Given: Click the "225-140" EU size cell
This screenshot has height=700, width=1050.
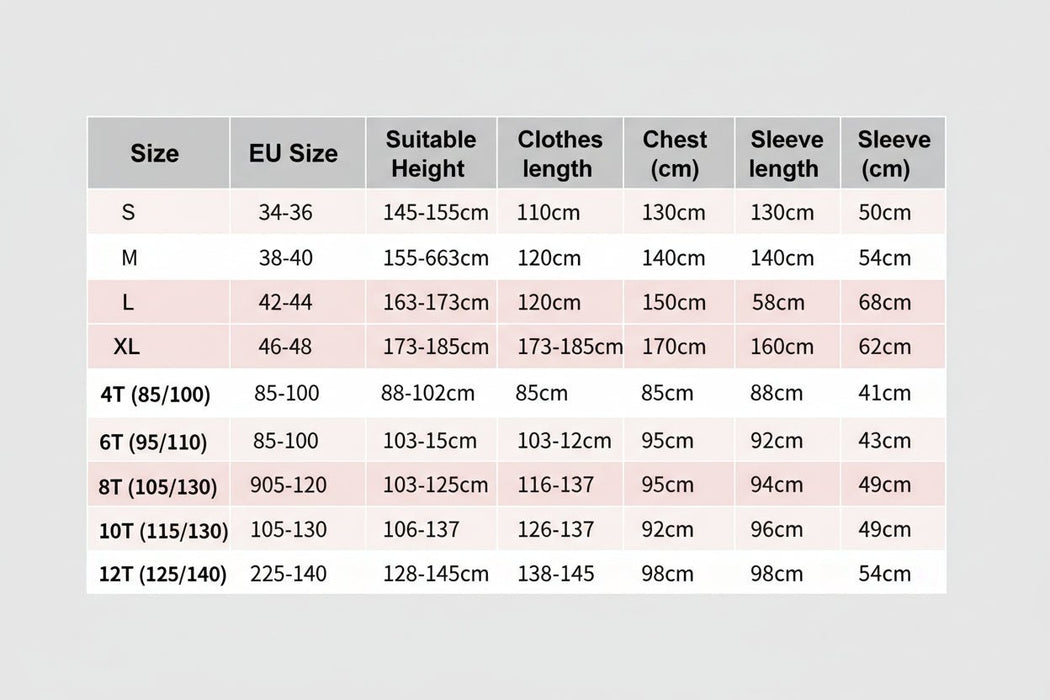Looking at the screenshot, I should (x=288, y=573).
